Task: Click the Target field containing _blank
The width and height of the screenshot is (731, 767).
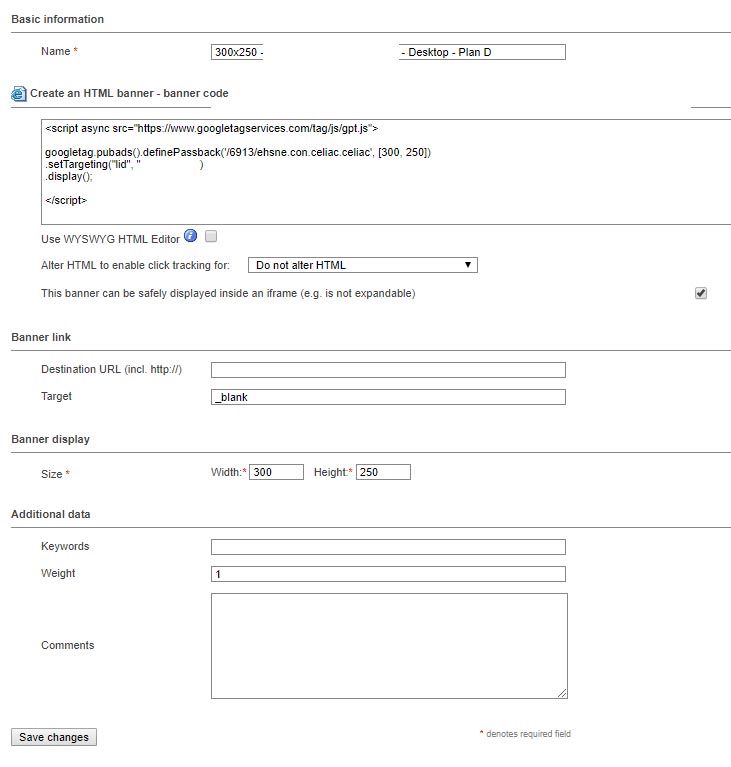Action: [388, 397]
